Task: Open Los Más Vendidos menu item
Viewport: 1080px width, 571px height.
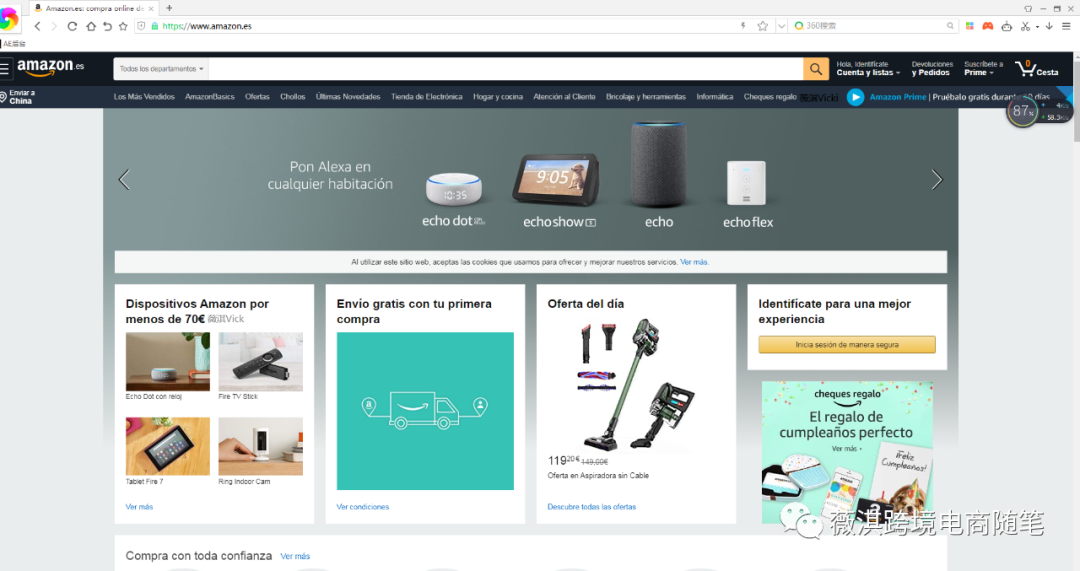Action: click(144, 97)
